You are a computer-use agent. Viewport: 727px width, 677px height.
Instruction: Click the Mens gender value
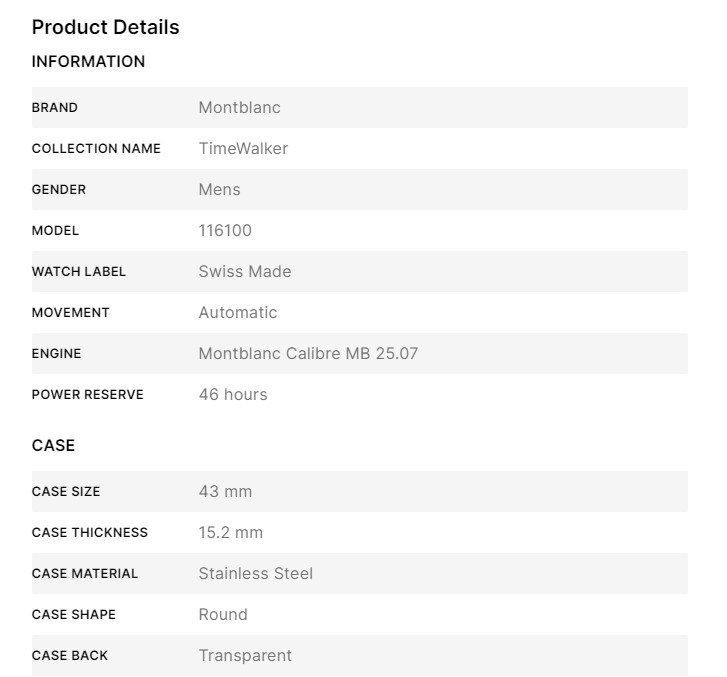pyautogui.click(x=219, y=190)
